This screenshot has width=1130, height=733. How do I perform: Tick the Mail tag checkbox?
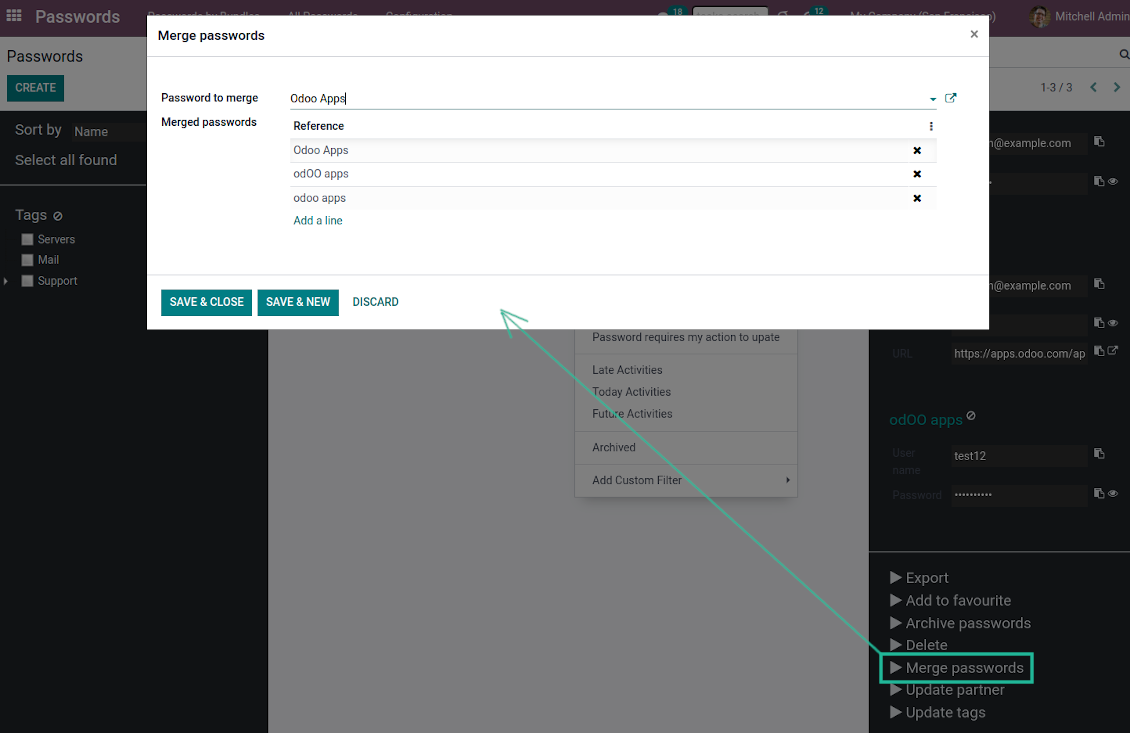(27, 260)
